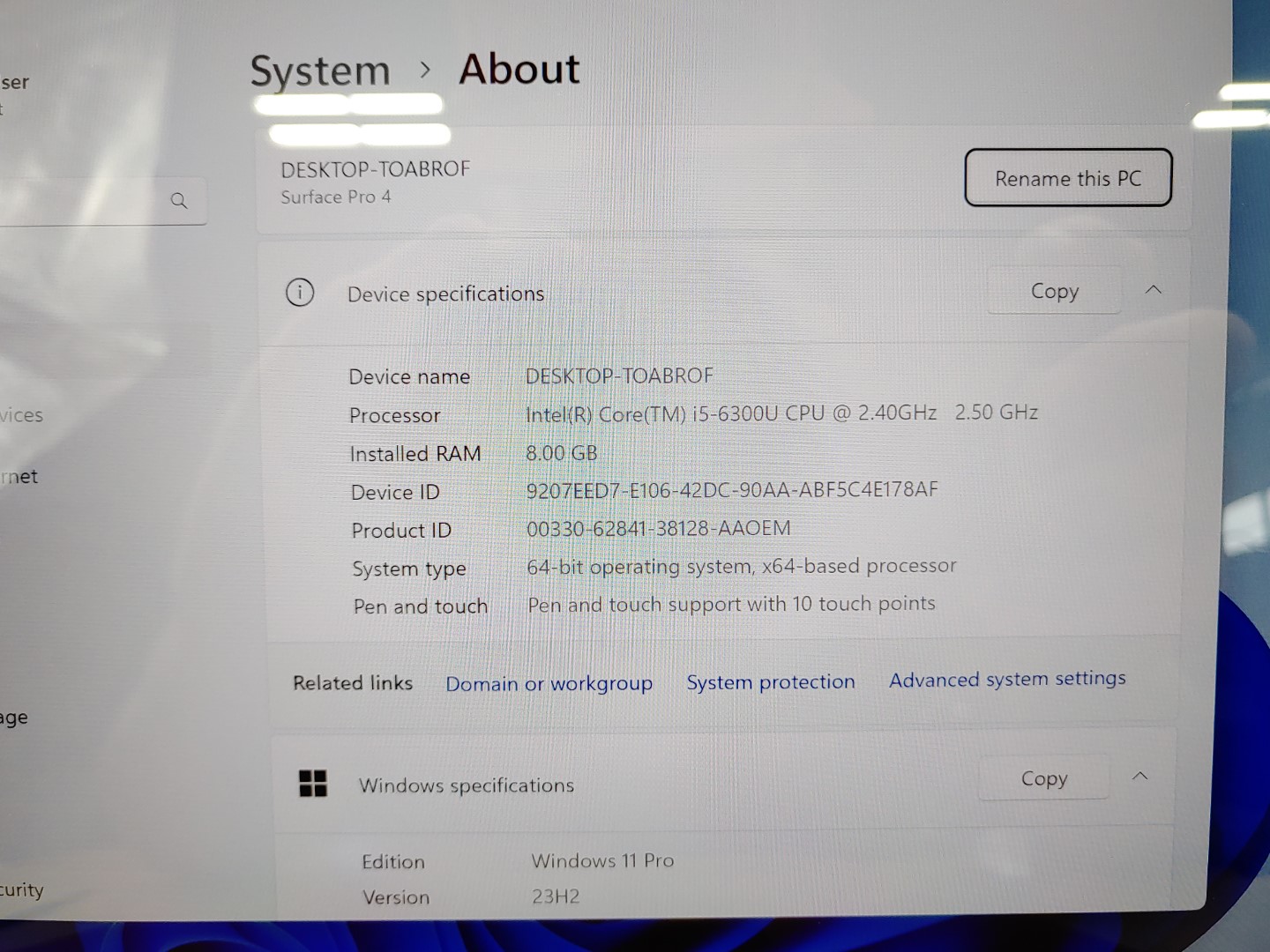Collapse the Windows specifications section

[1139, 776]
